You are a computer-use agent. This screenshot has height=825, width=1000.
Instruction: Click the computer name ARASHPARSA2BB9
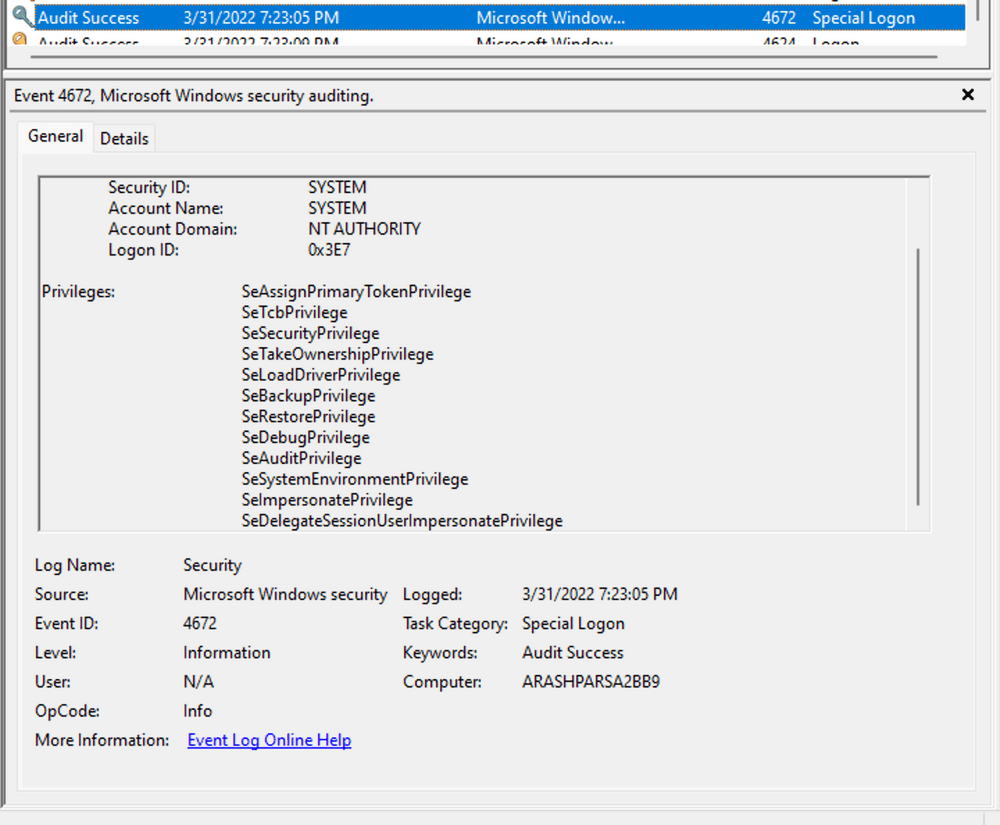coord(590,682)
